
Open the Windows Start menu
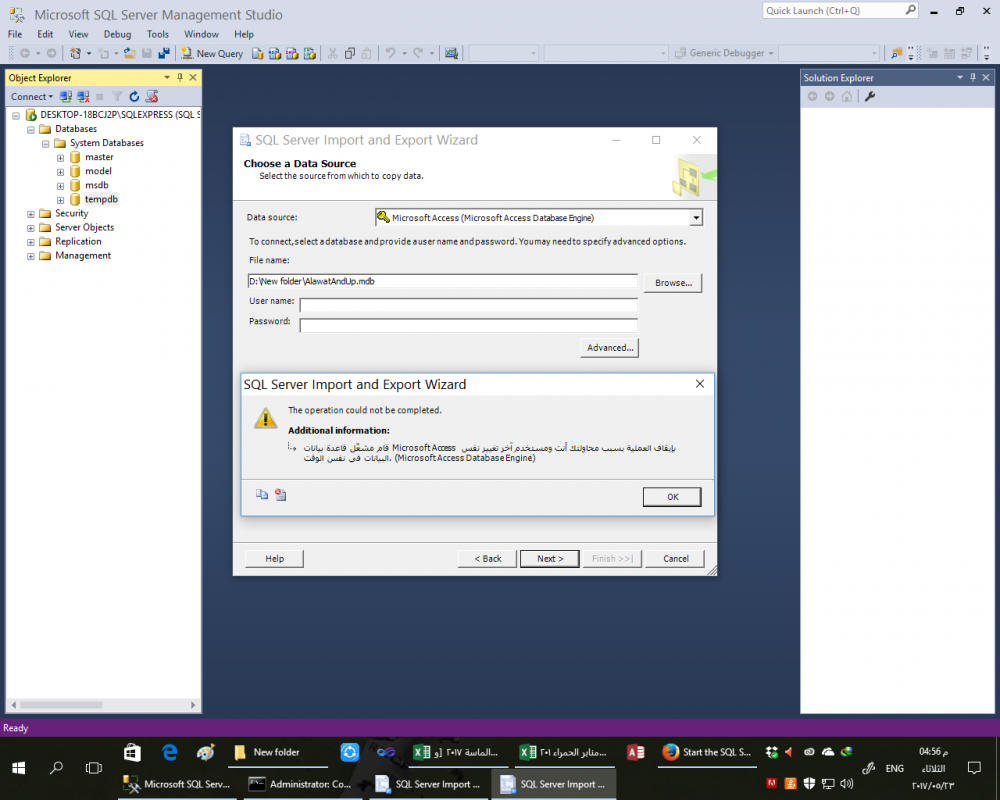18,768
